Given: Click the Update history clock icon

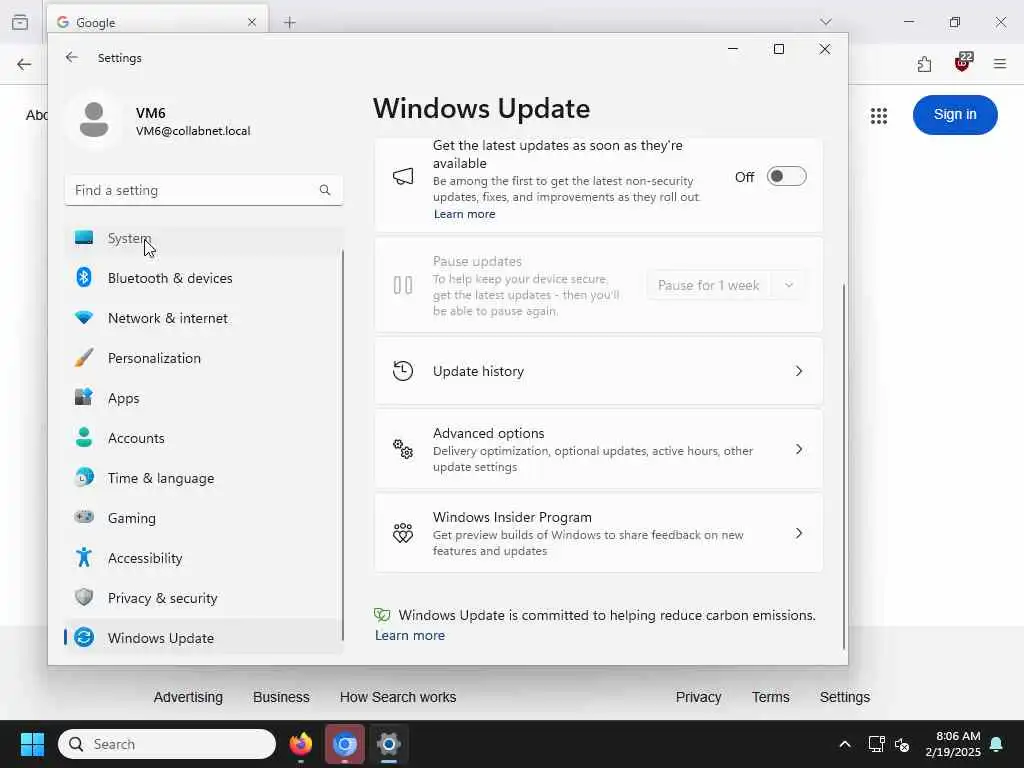Looking at the screenshot, I should coord(403,371).
